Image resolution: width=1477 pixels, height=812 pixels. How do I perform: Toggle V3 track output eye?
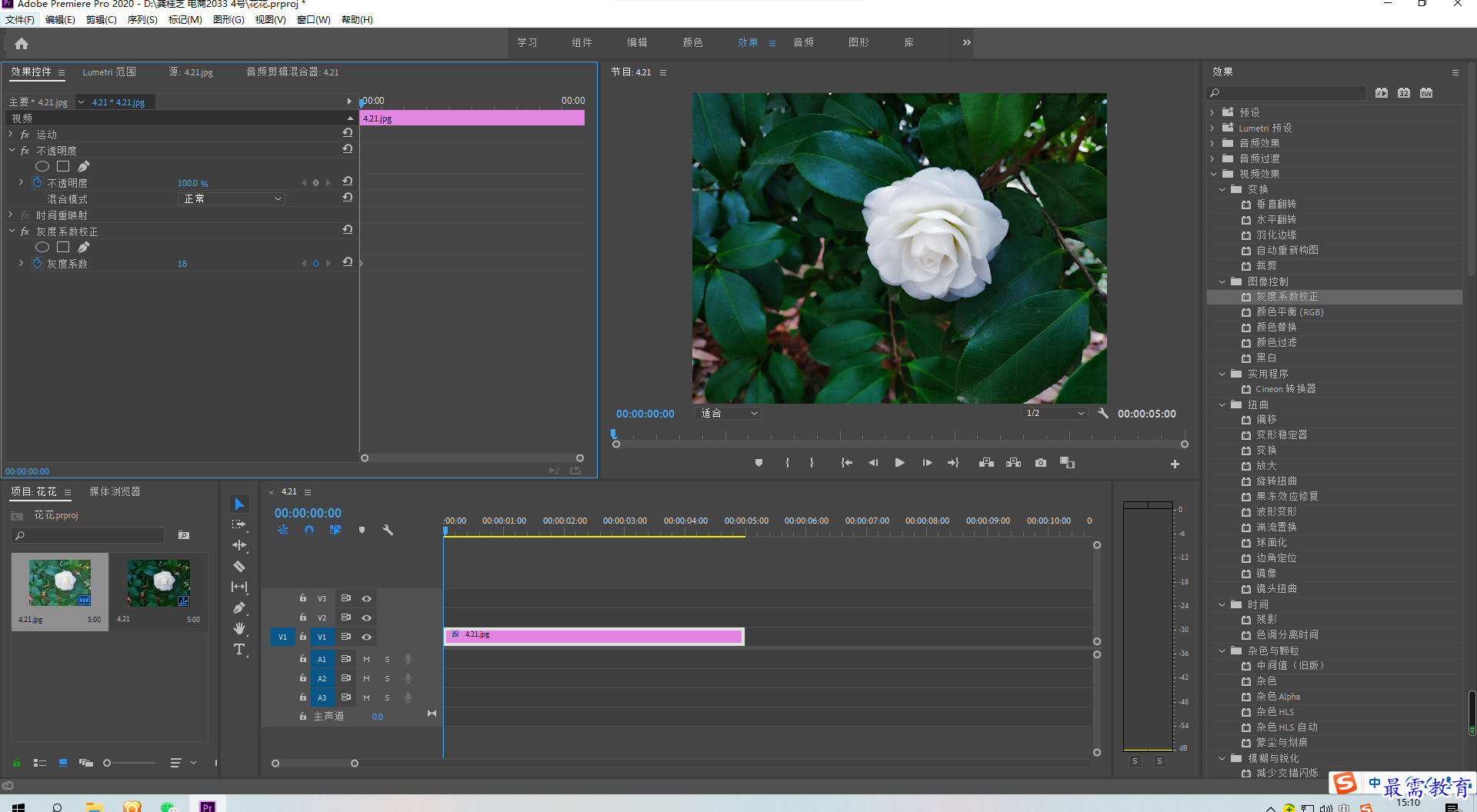pyautogui.click(x=367, y=598)
